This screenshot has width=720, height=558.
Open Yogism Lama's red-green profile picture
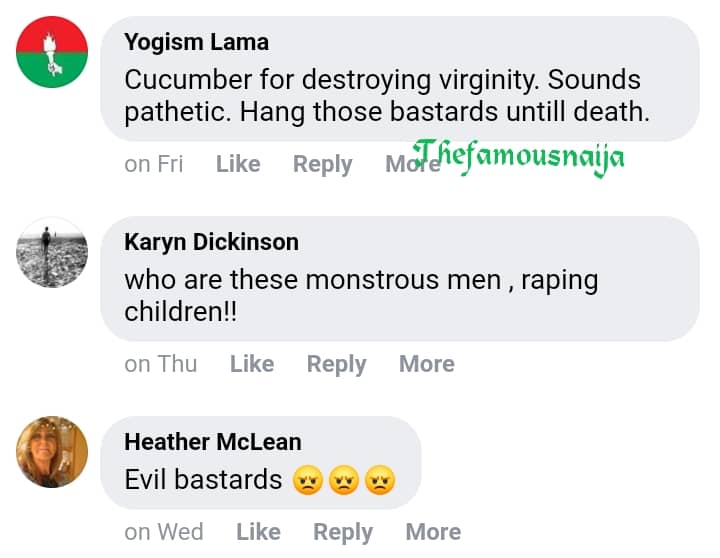52,52
